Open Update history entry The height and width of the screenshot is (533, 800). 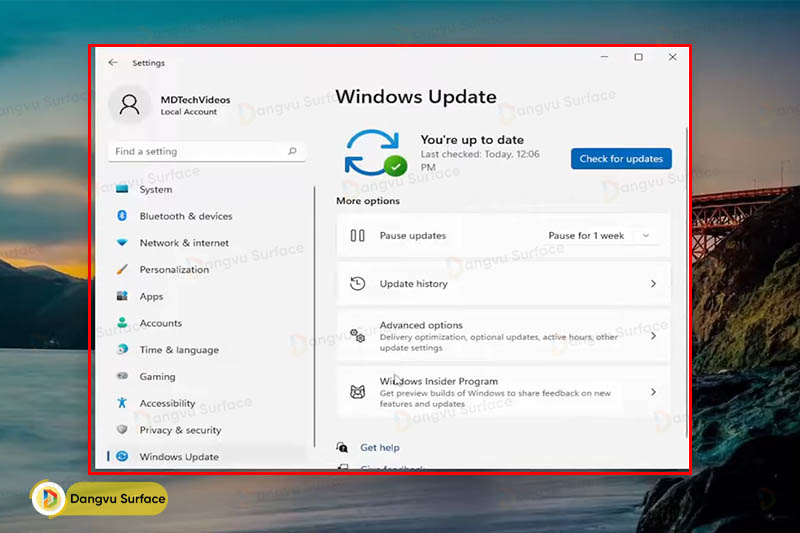503,284
